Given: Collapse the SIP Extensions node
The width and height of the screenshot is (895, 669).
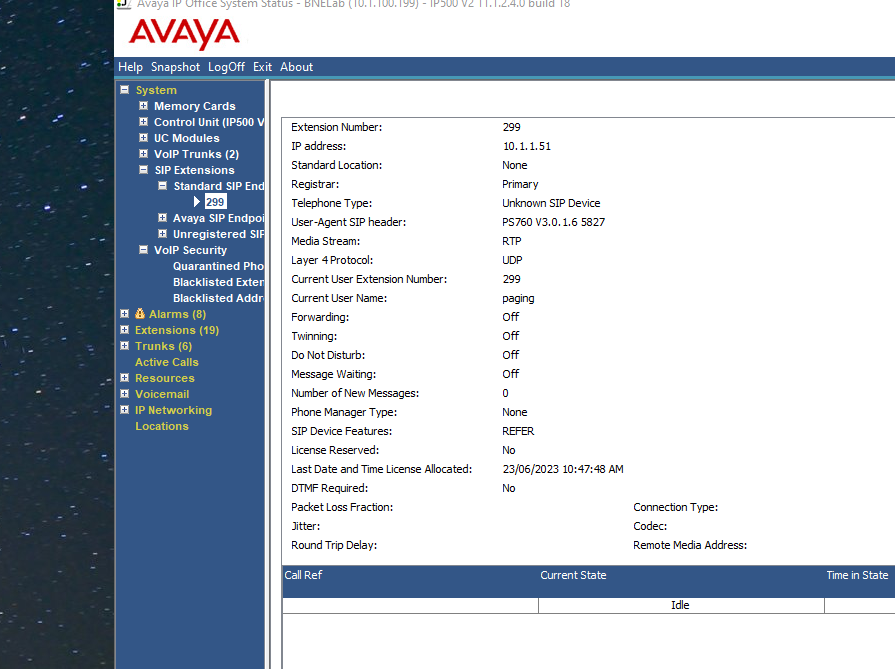Looking at the screenshot, I should 143,170.
